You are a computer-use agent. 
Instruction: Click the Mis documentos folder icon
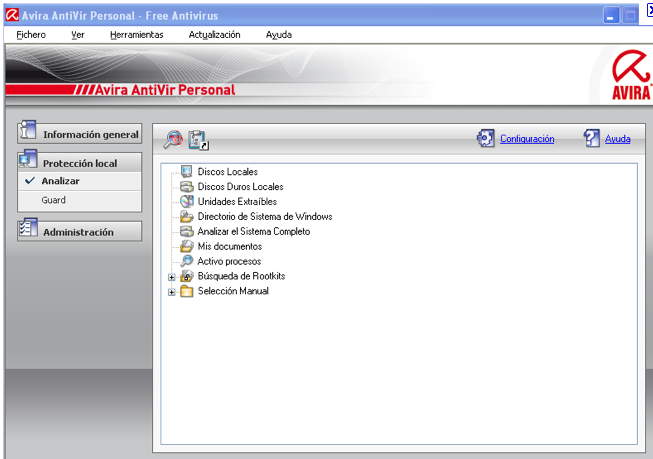187,246
